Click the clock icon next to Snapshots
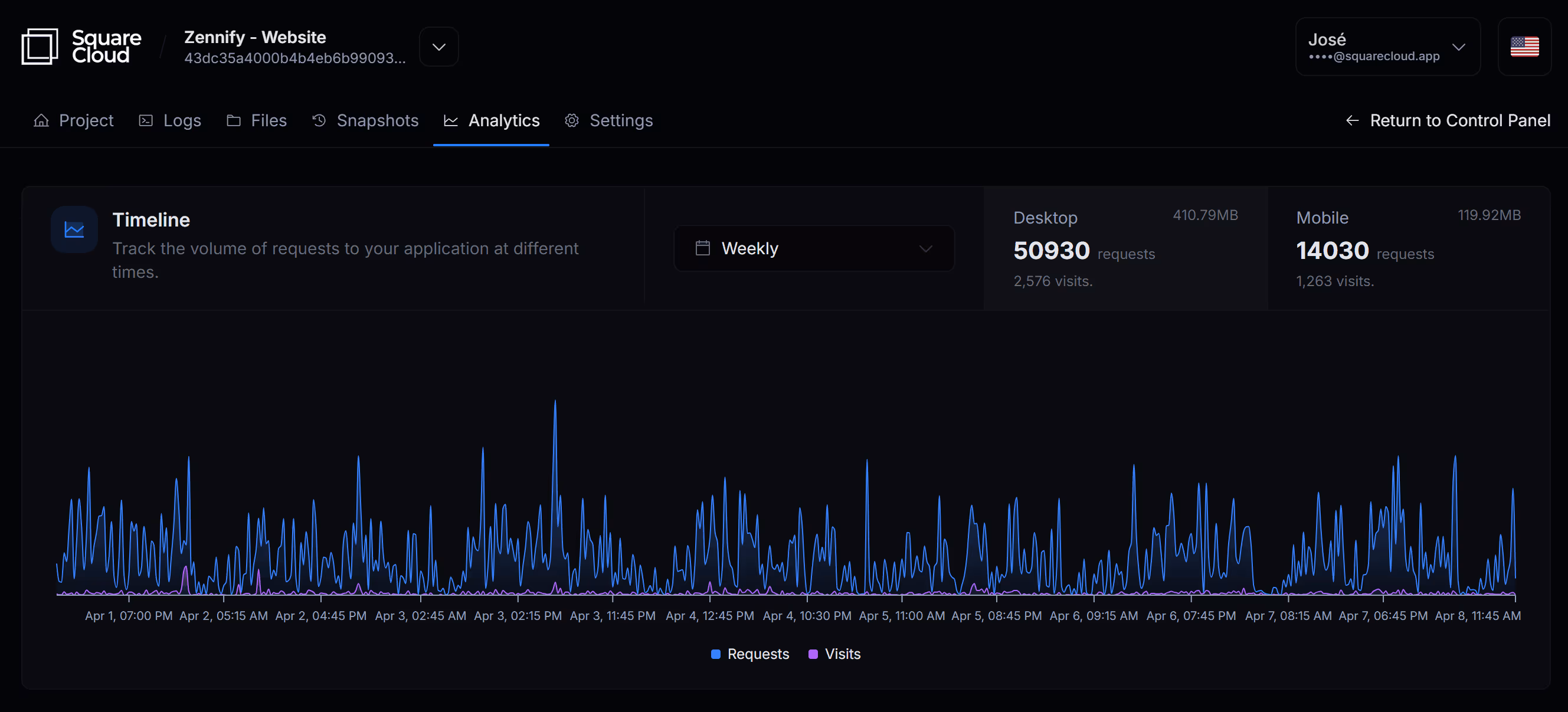 pyautogui.click(x=319, y=120)
